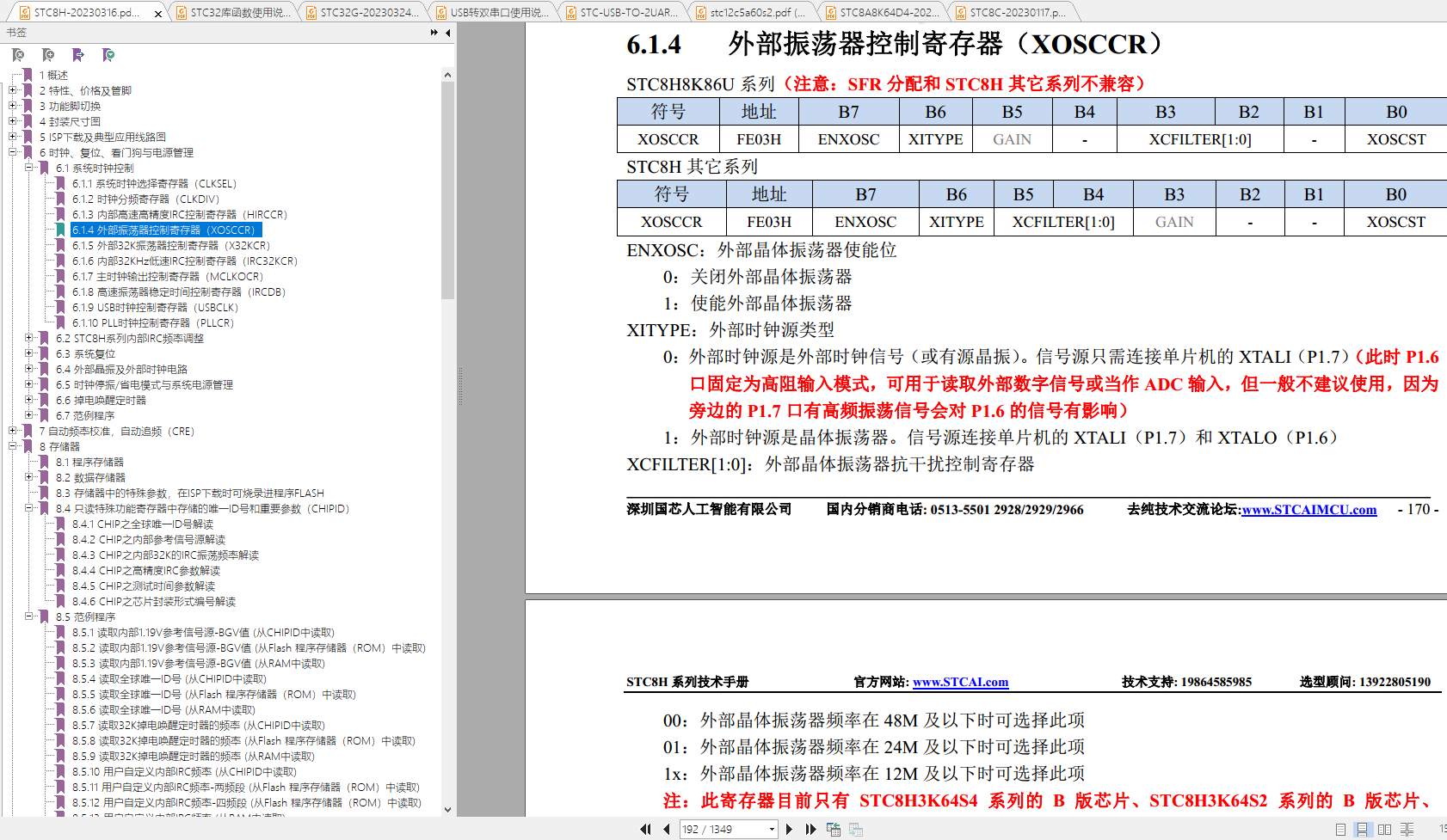Expand the 5 ISP下载及典型应用线路图 bookmark
1447x840 pixels.
[13, 137]
